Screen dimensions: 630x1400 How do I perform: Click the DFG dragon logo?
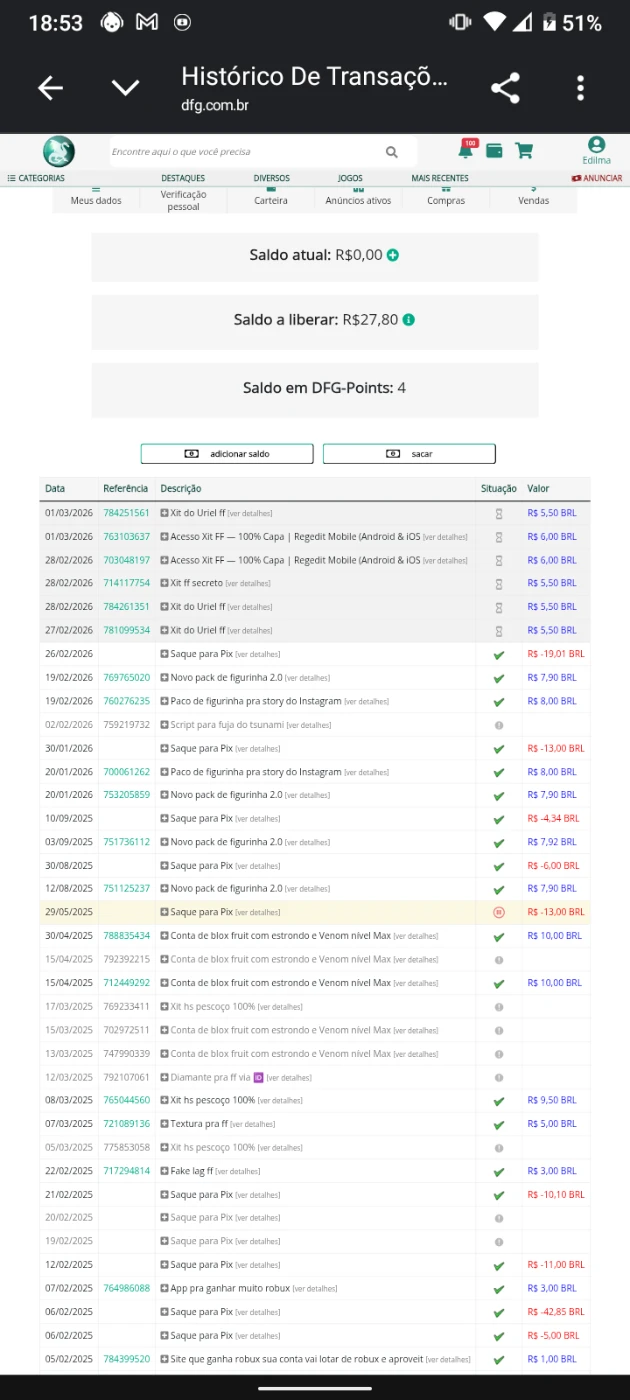click(59, 151)
